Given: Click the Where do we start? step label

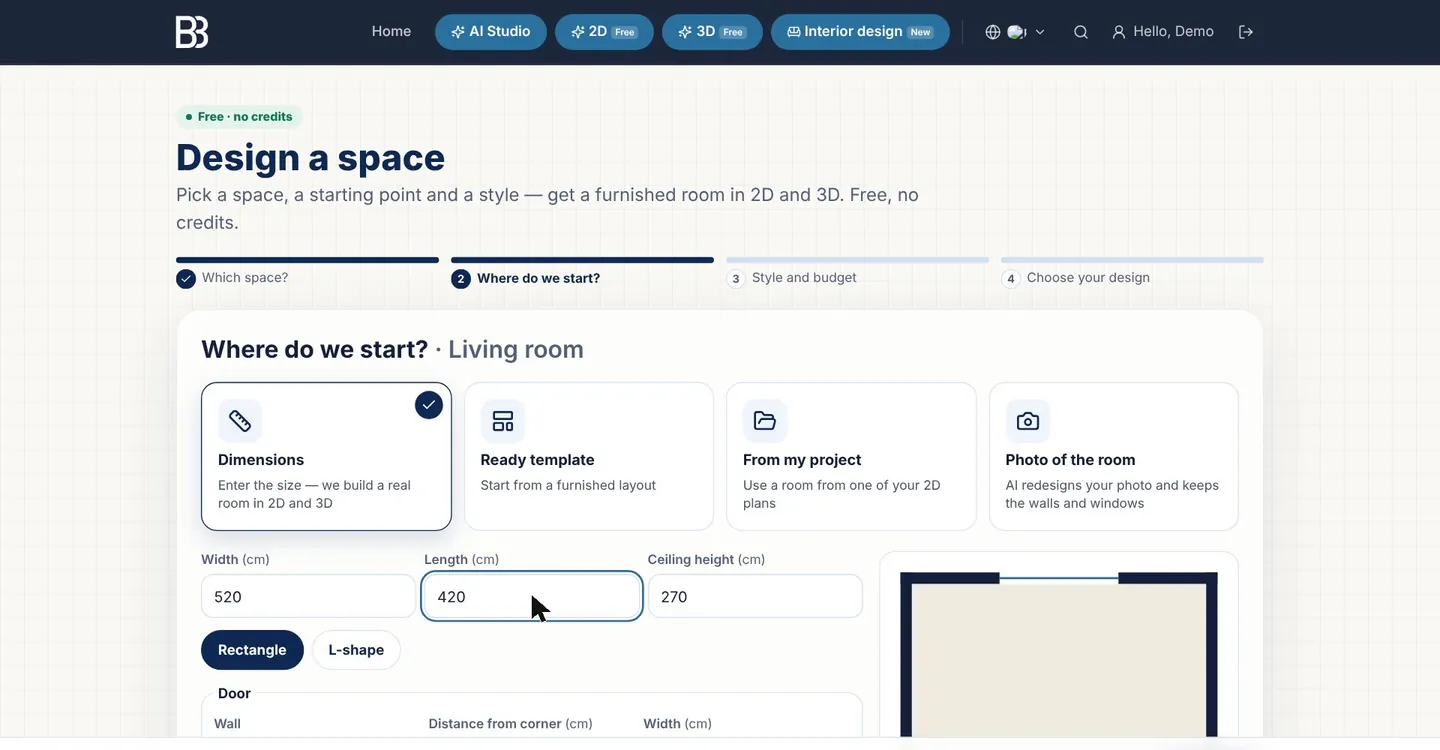Looking at the screenshot, I should point(539,279).
